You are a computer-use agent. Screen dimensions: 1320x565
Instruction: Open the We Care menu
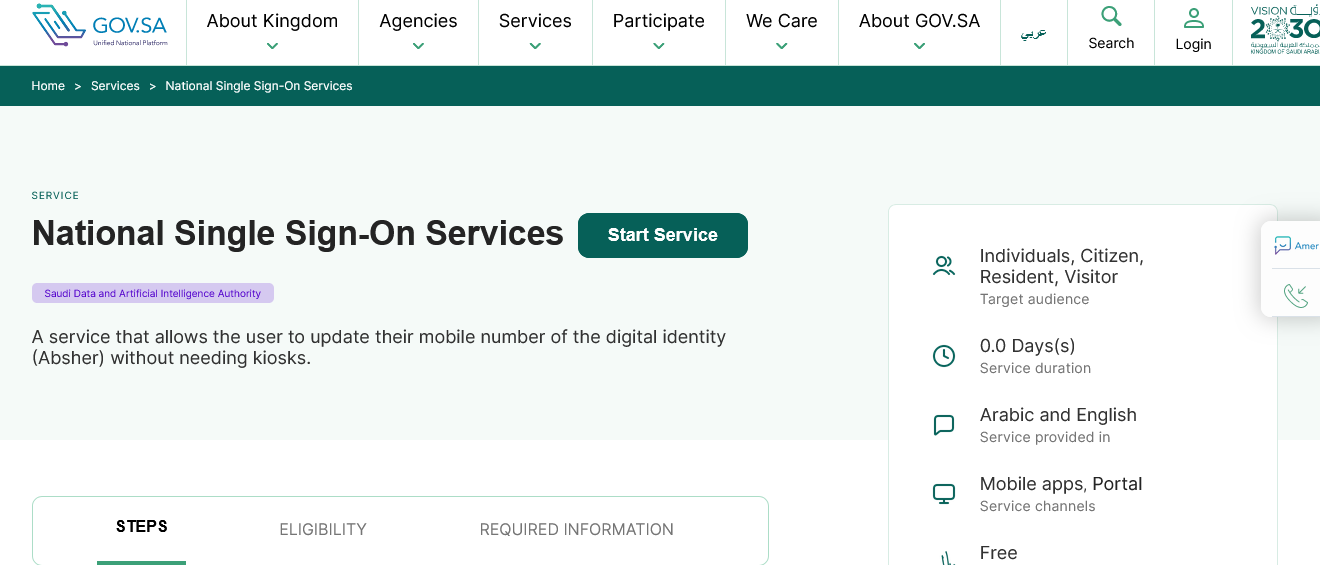coord(781,31)
